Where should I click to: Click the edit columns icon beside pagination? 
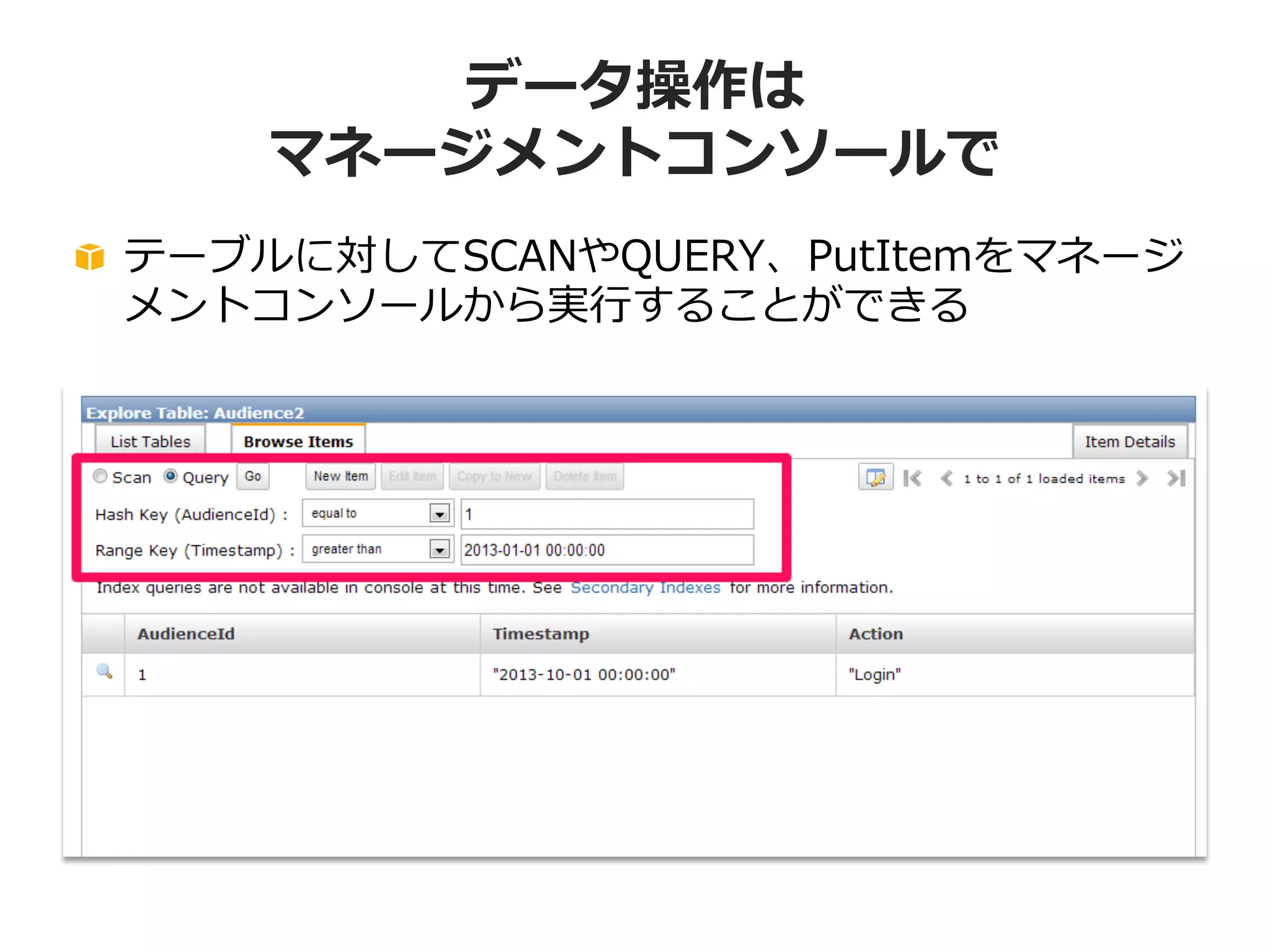coord(875,477)
